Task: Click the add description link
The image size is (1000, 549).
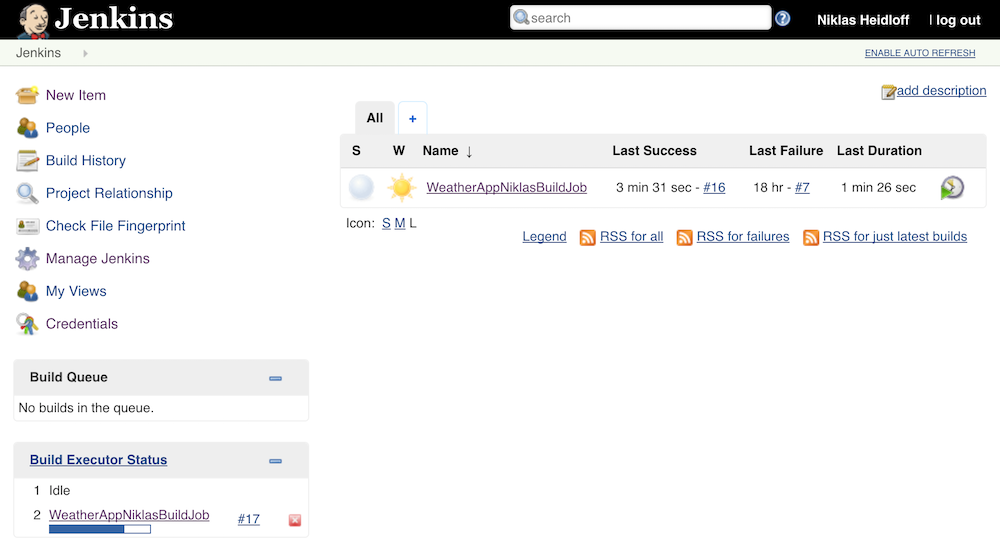Action: (x=941, y=91)
